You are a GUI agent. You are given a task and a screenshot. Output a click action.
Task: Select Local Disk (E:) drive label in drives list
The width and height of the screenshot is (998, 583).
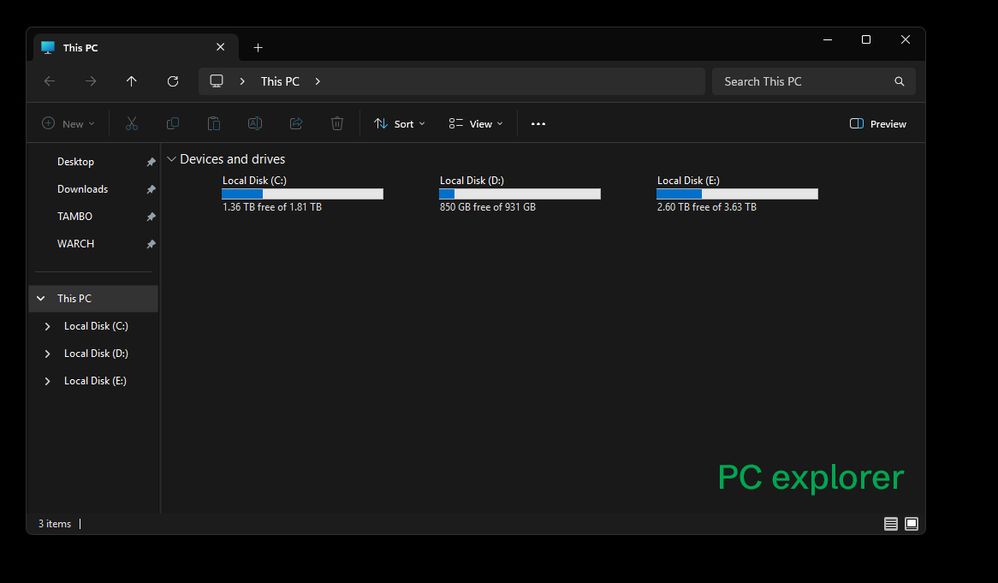(x=689, y=181)
